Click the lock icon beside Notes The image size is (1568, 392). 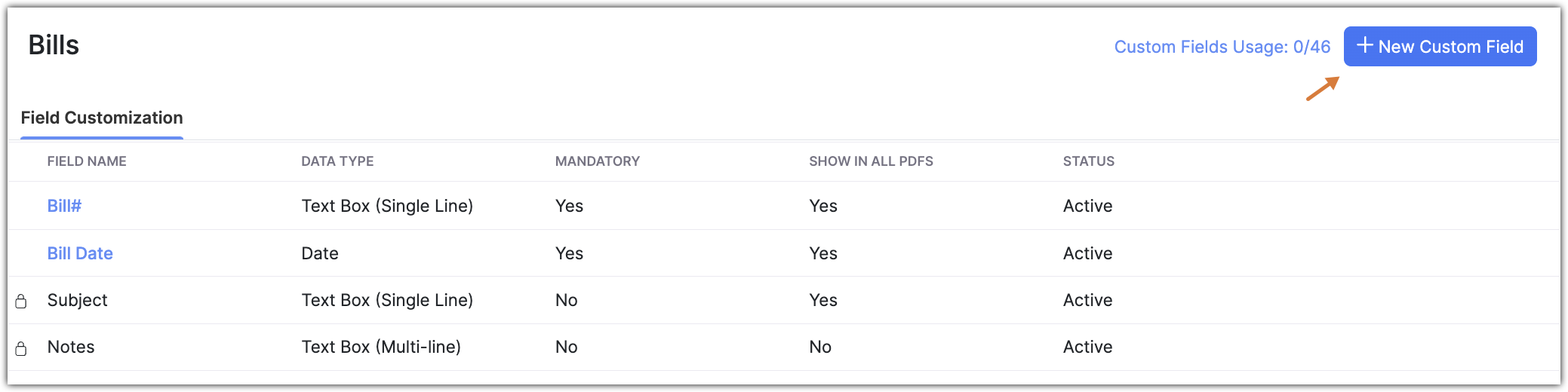[x=21, y=348]
